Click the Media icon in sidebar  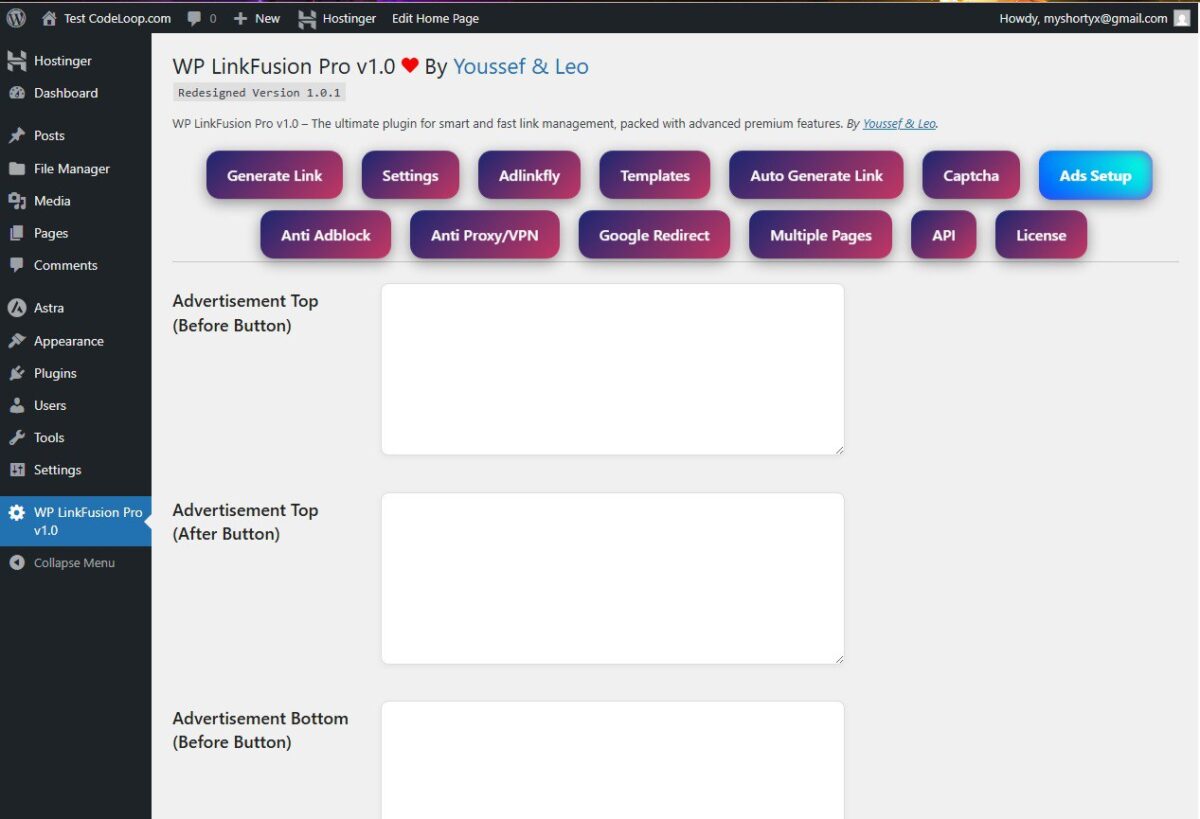coord(17,201)
